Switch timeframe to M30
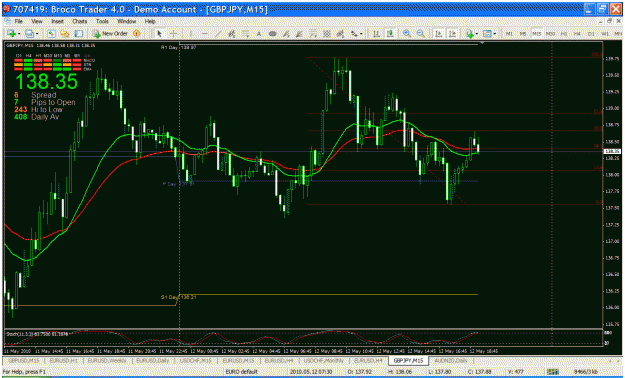The image size is (625, 378). [x=550, y=34]
